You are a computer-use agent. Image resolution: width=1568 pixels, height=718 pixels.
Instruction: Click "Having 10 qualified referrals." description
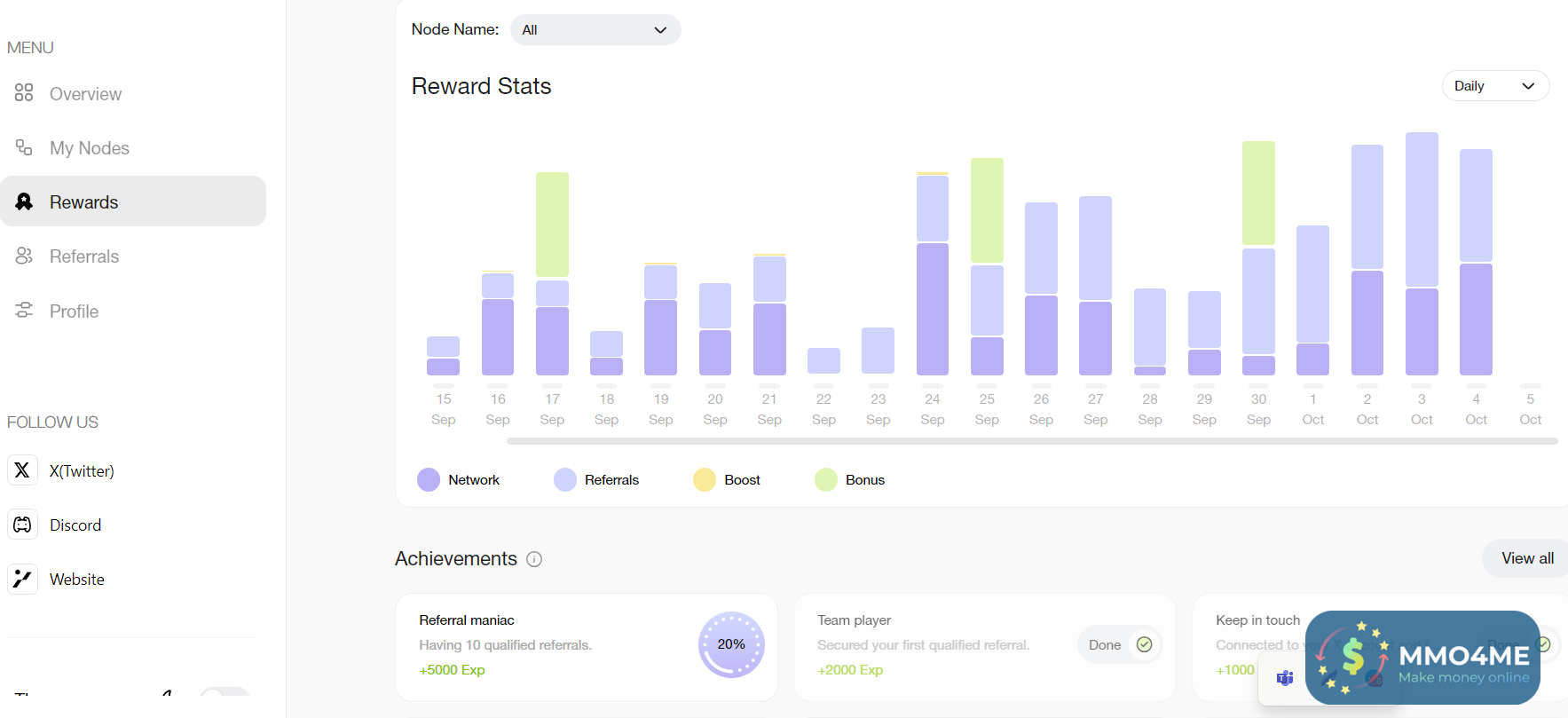[x=505, y=645]
